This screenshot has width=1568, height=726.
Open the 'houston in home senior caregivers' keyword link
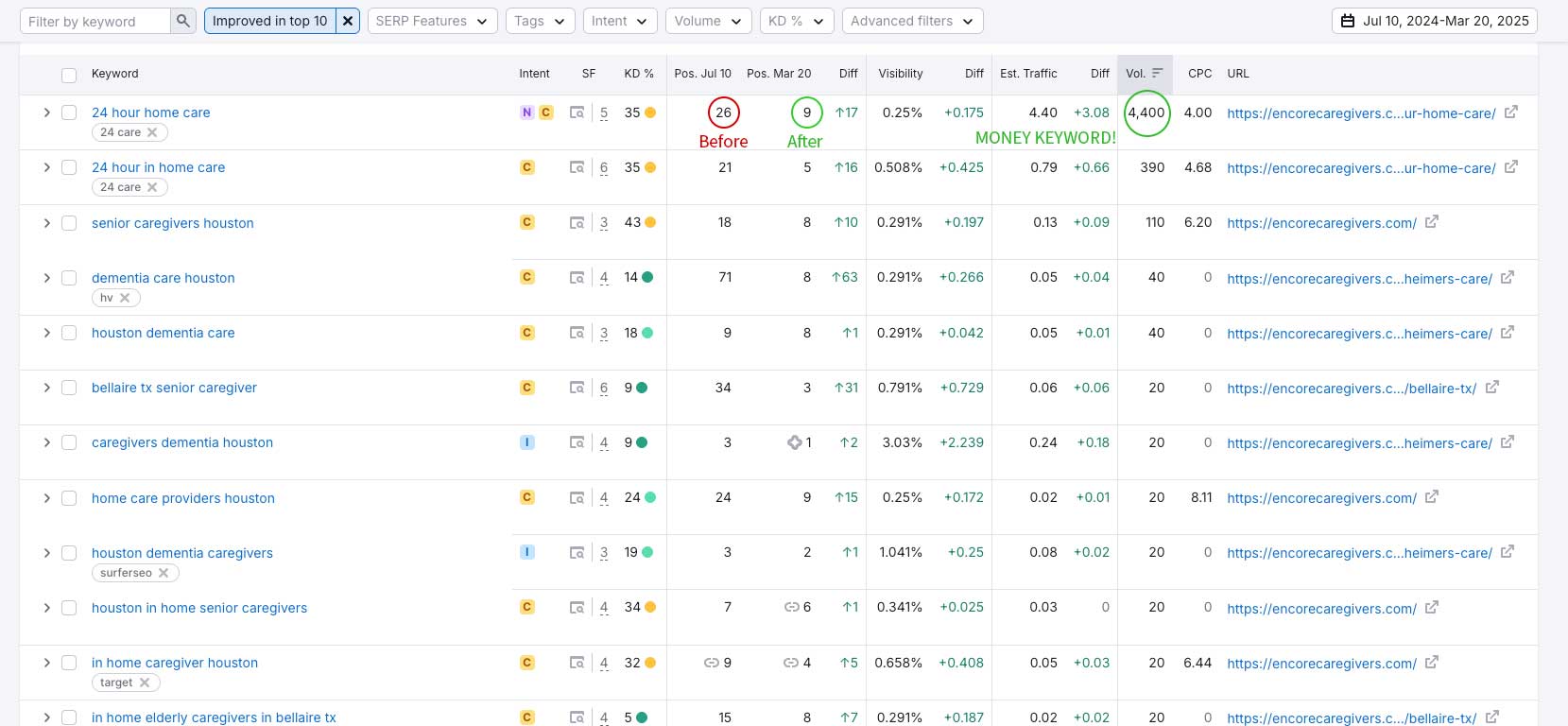tap(199, 608)
